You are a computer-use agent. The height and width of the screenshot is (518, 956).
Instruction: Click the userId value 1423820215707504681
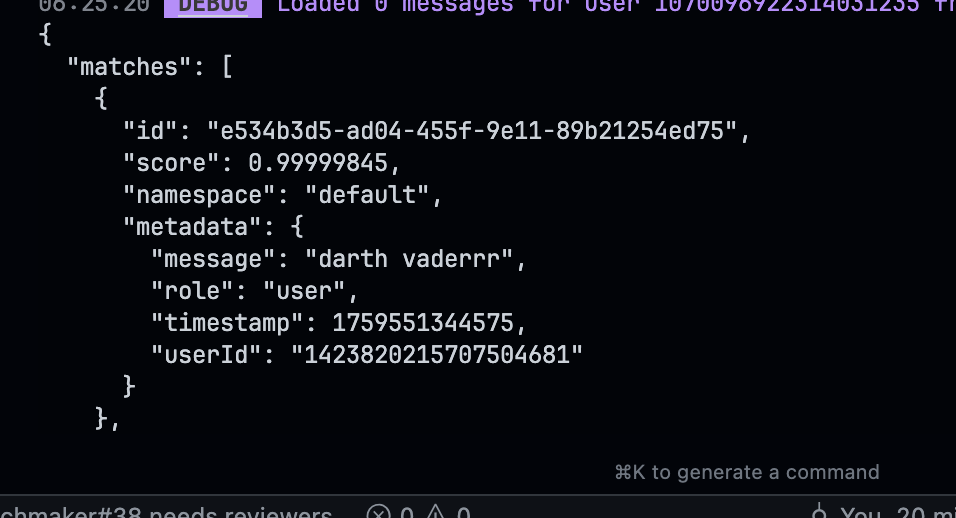436,354
